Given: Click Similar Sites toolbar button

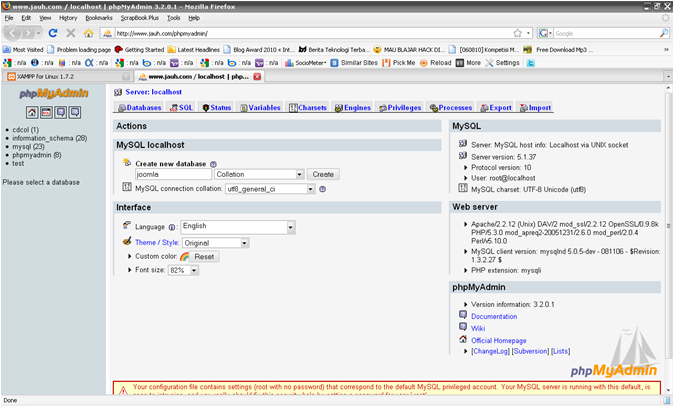Looking at the screenshot, I should (x=354, y=63).
